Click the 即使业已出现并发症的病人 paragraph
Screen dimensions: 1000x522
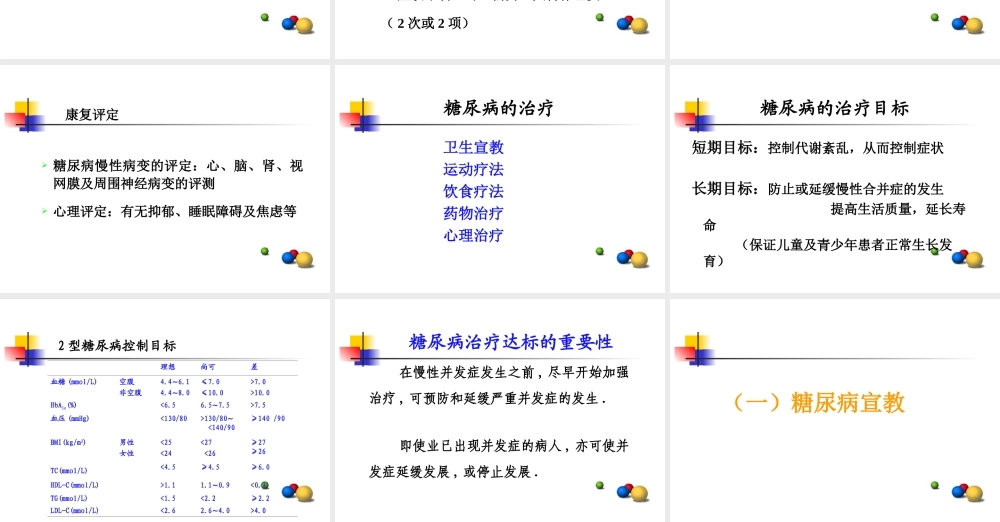[x=499, y=458]
